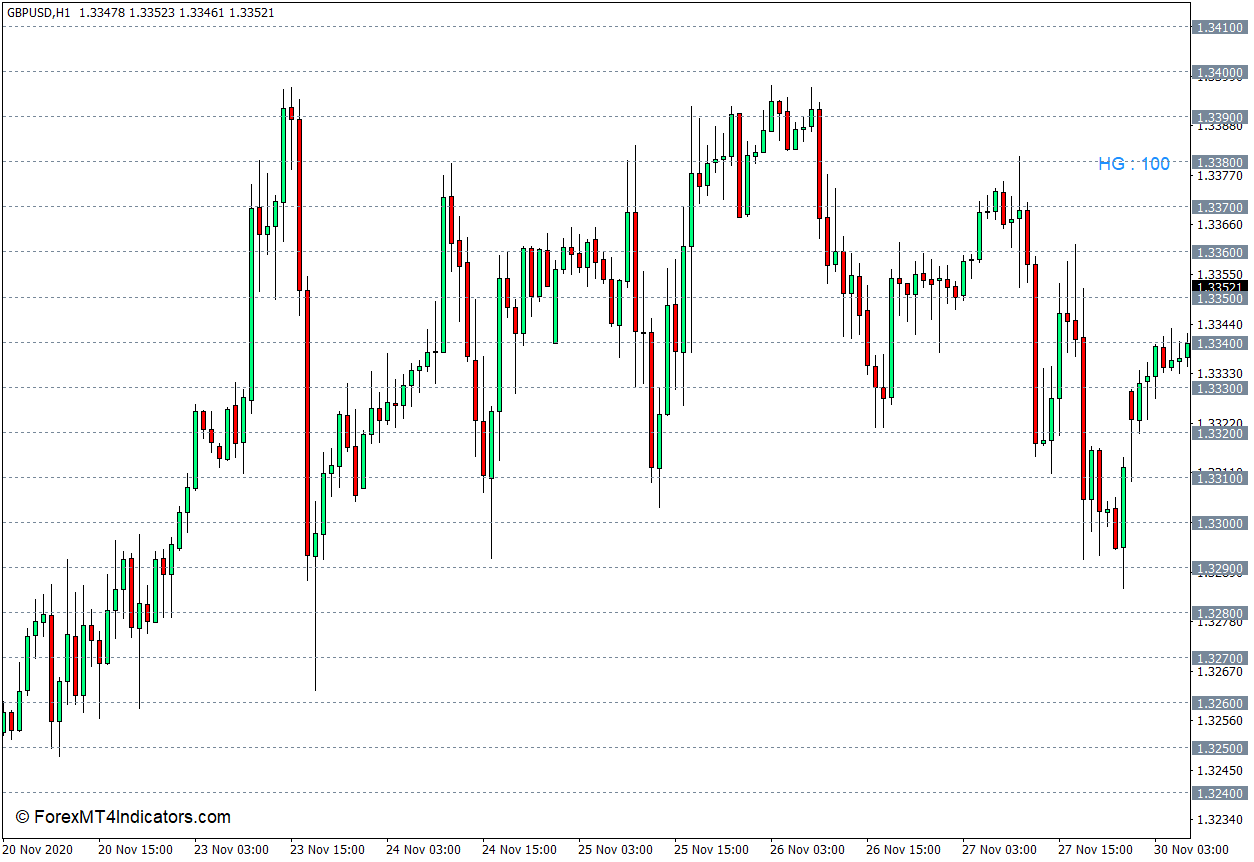Select the 1.33000 price level label
The height and width of the screenshot is (862, 1254).
click(1220, 523)
